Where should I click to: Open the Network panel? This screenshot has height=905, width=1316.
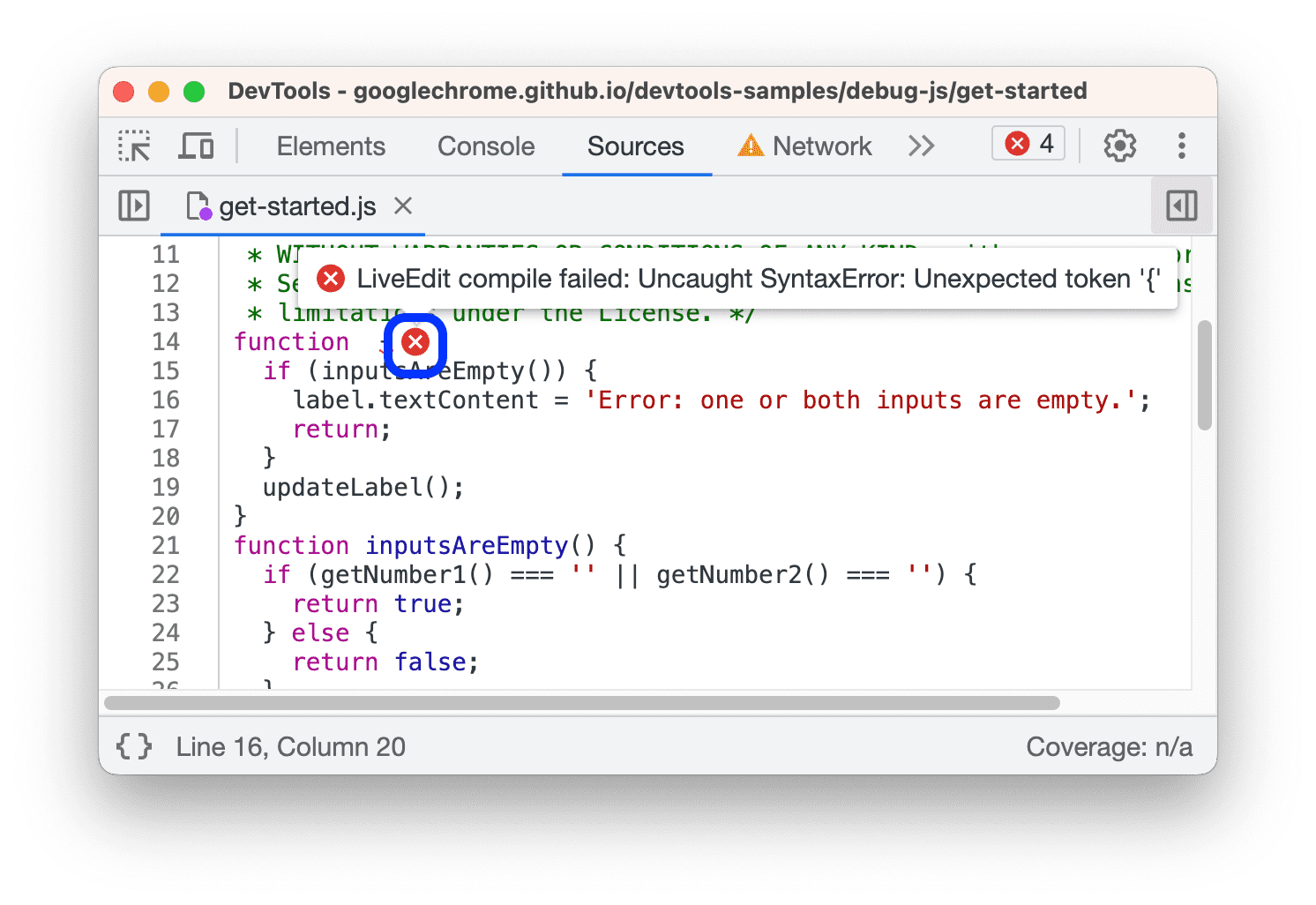click(821, 146)
